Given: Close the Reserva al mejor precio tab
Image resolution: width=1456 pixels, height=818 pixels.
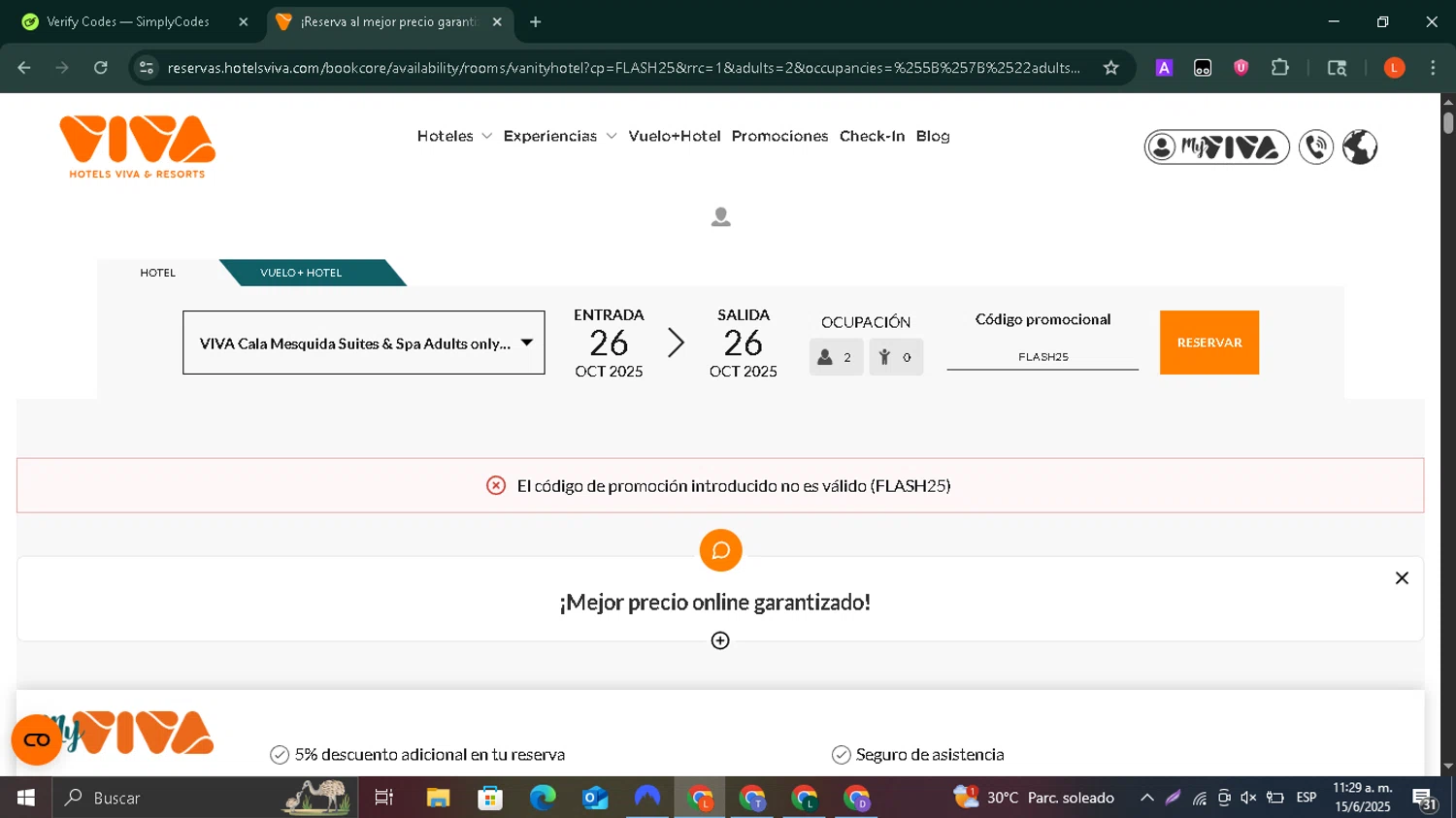Looking at the screenshot, I should pyautogui.click(x=497, y=21).
